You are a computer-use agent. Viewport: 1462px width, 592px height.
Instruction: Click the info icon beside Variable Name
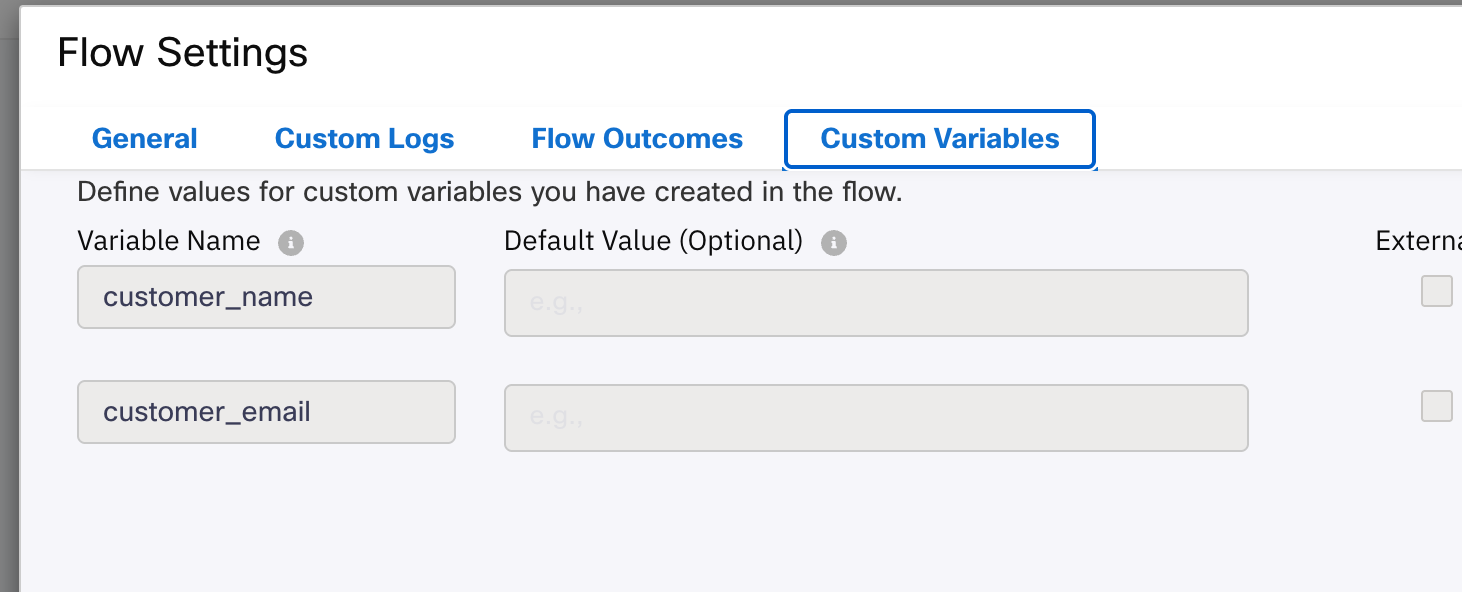(x=291, y=243)
